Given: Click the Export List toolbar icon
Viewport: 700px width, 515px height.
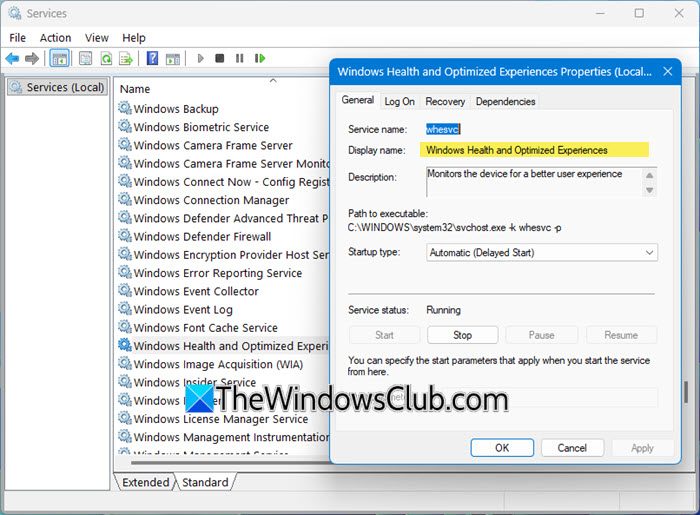Looking at the screenshot, I should click(126, 58).
